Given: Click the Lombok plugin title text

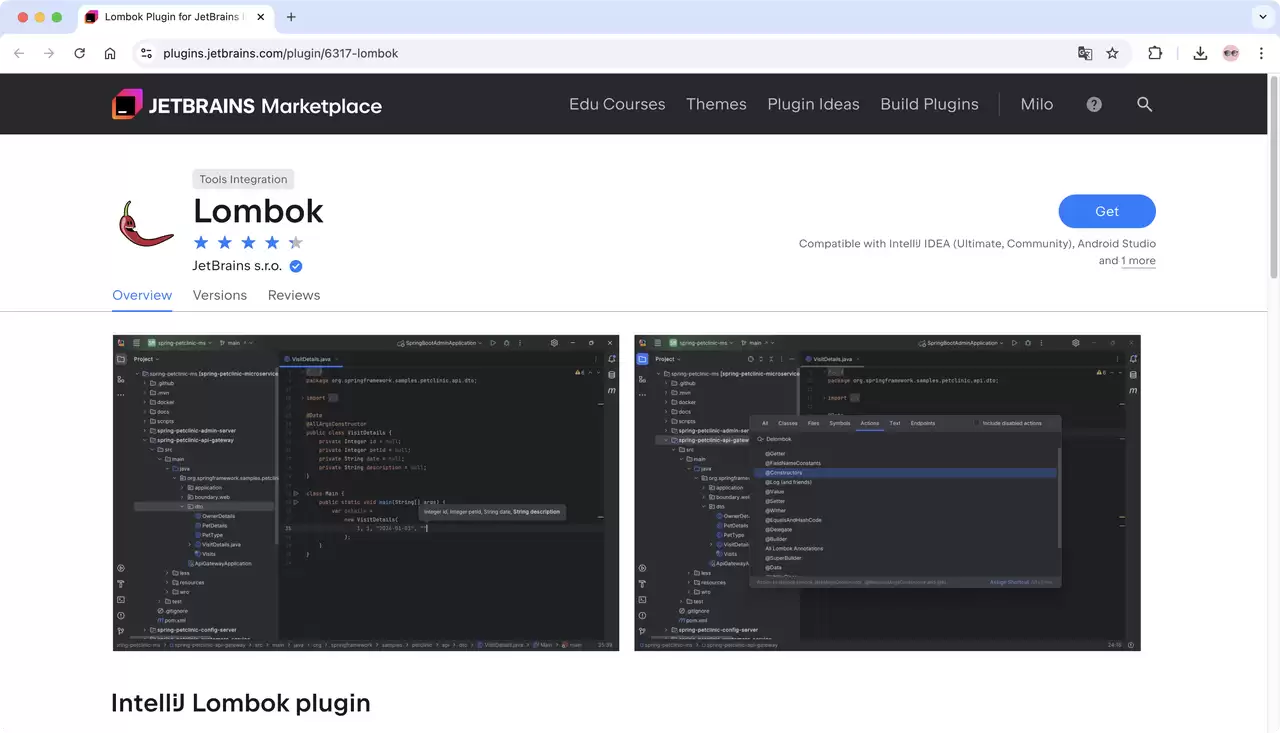Looking at the screenshot, I should (258, 211).
